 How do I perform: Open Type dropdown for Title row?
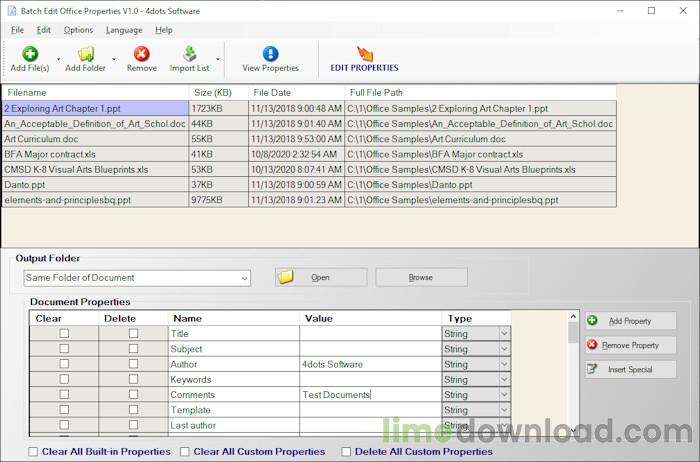click(504, 334)
